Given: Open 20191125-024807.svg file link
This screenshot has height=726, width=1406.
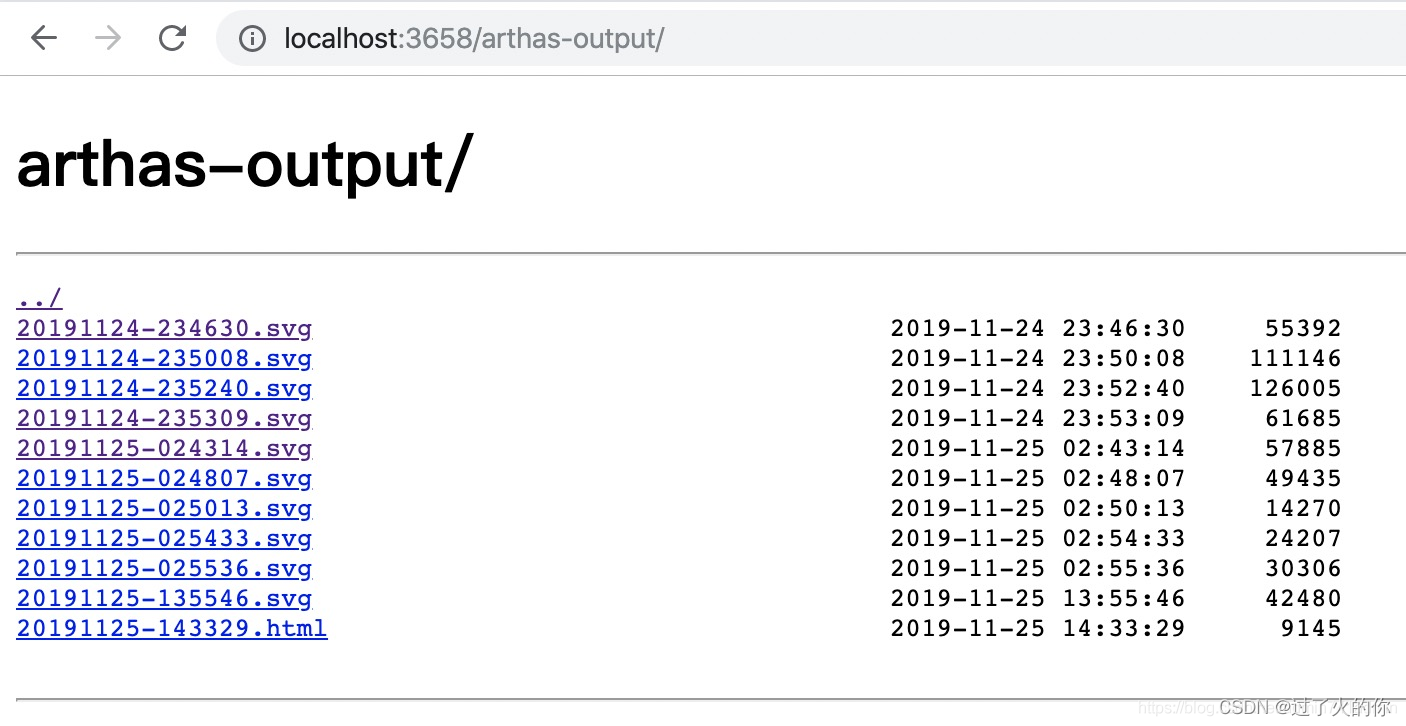Looking at the screenshot, I should tap(164, 478).
